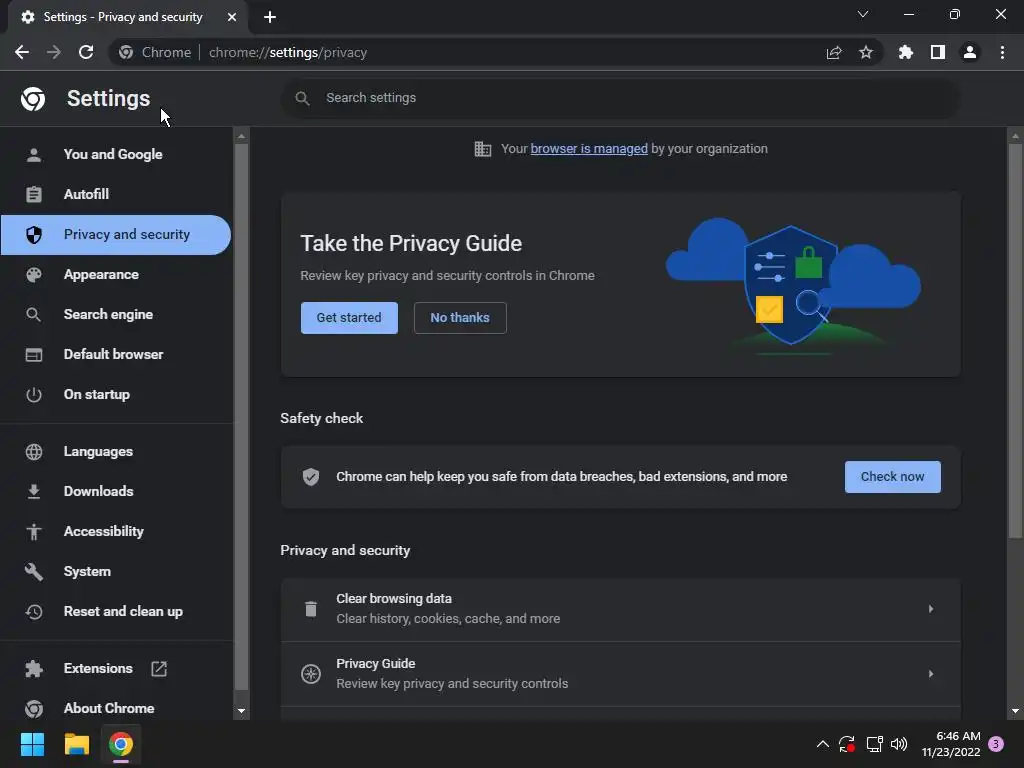
Task: Click the power icon for On startup
Action: [x=33, y=394]
